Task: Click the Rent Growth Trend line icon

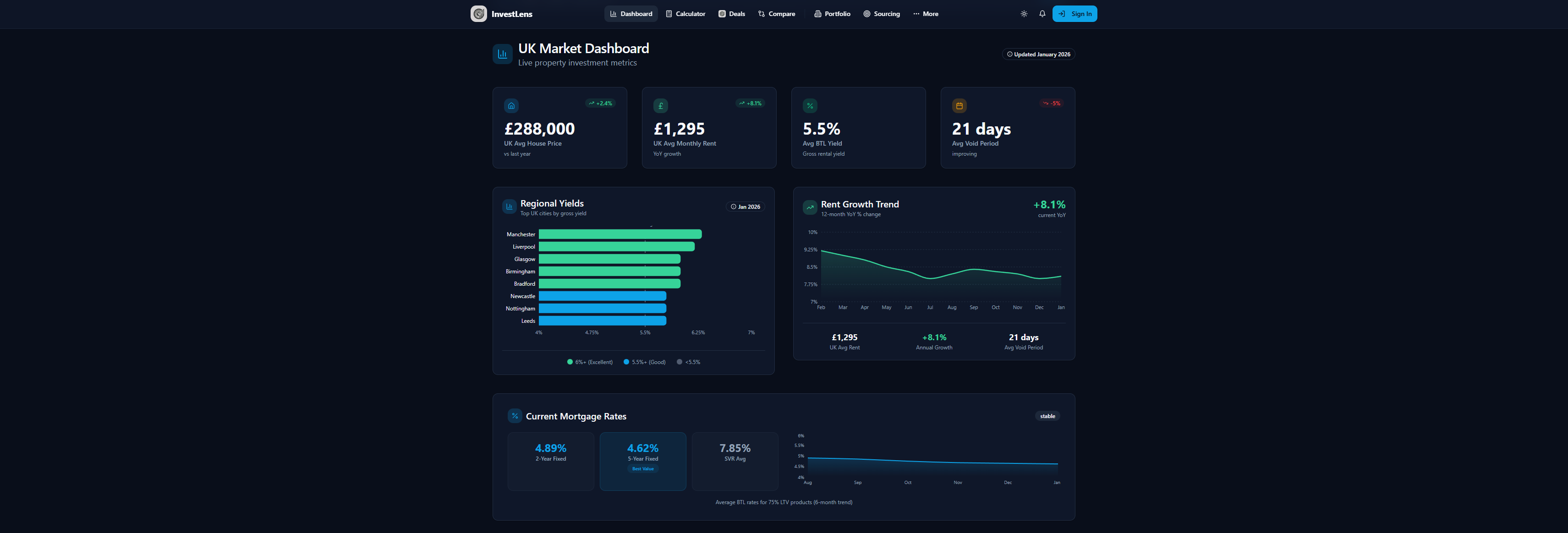Action: (810, 207)
